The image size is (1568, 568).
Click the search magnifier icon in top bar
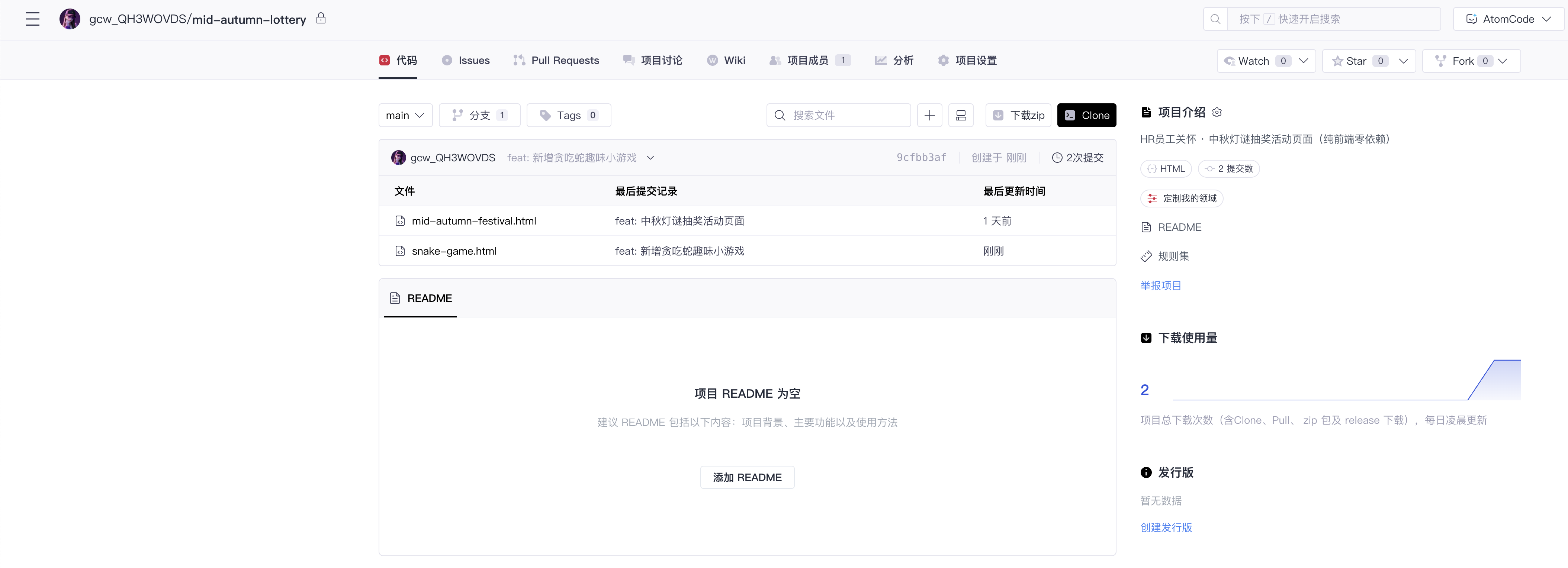tap(1215, 19)
